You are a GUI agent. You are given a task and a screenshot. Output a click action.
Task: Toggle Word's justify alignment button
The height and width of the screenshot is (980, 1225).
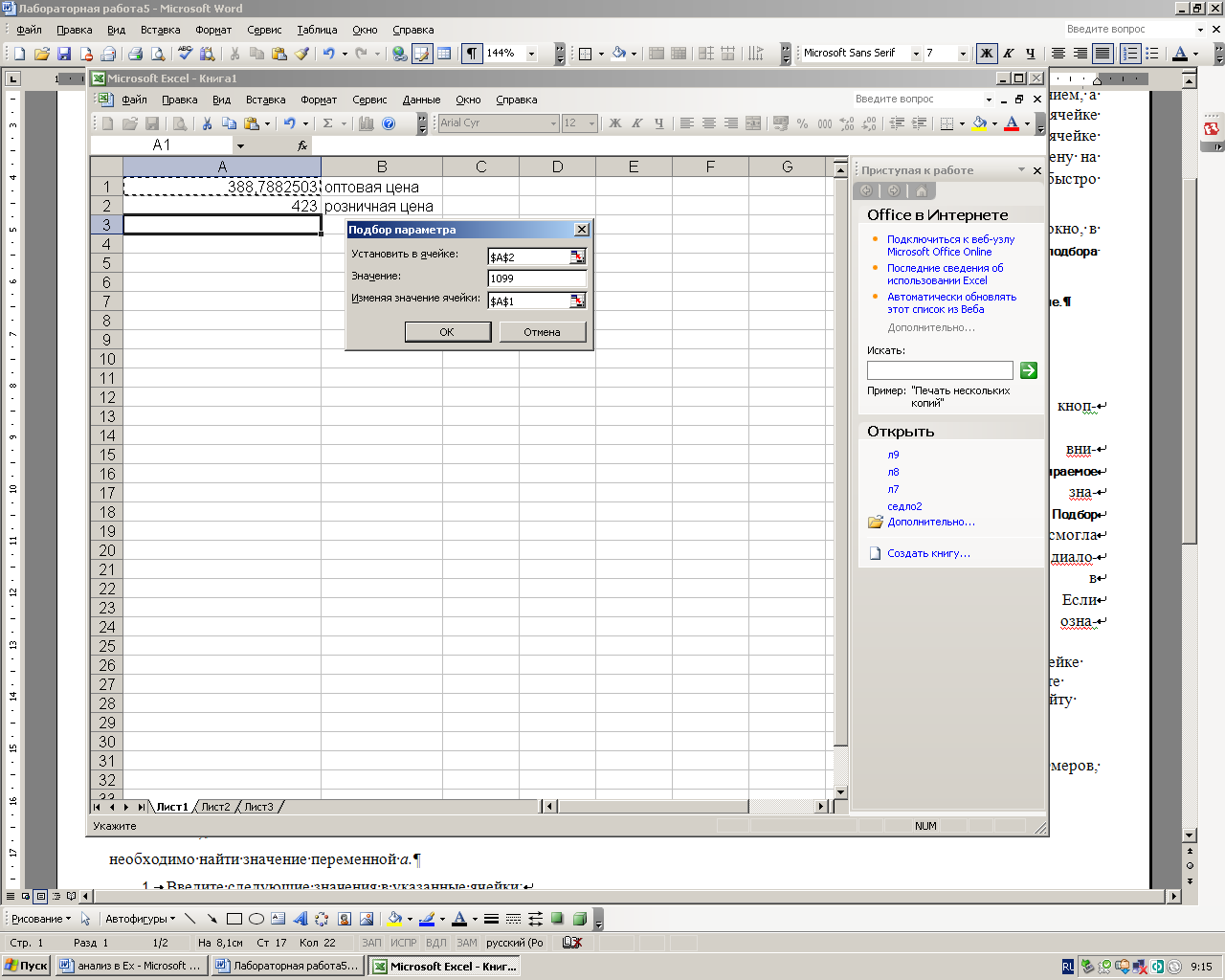click(x=1102, y=54)
